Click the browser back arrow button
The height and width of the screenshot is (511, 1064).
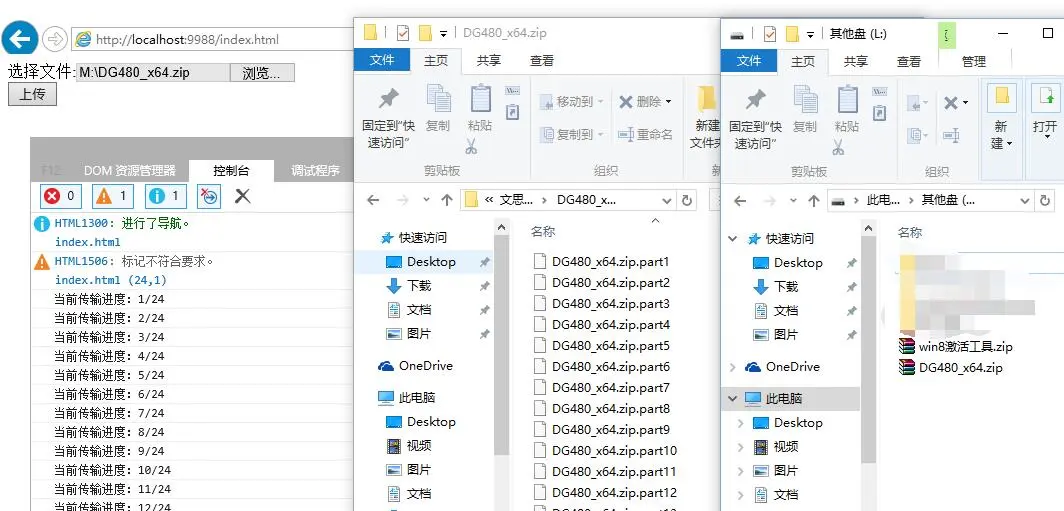tap(20, 39)
